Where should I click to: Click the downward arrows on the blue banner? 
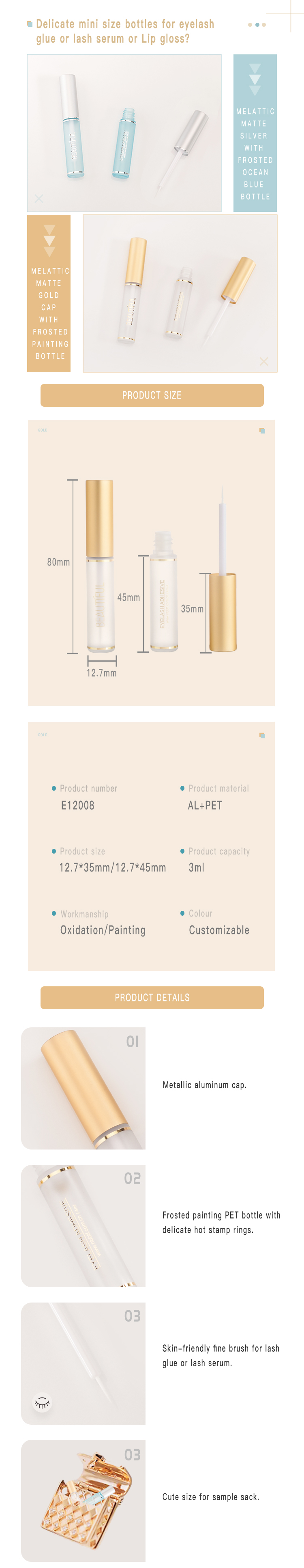coord(255,79)
